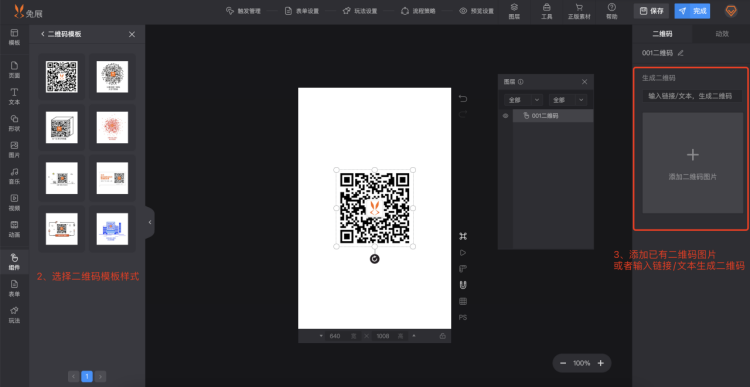The width and height of the screenshot is (750, 387).
Task: Choose the blue building QR template
Action: coord(112,229)
